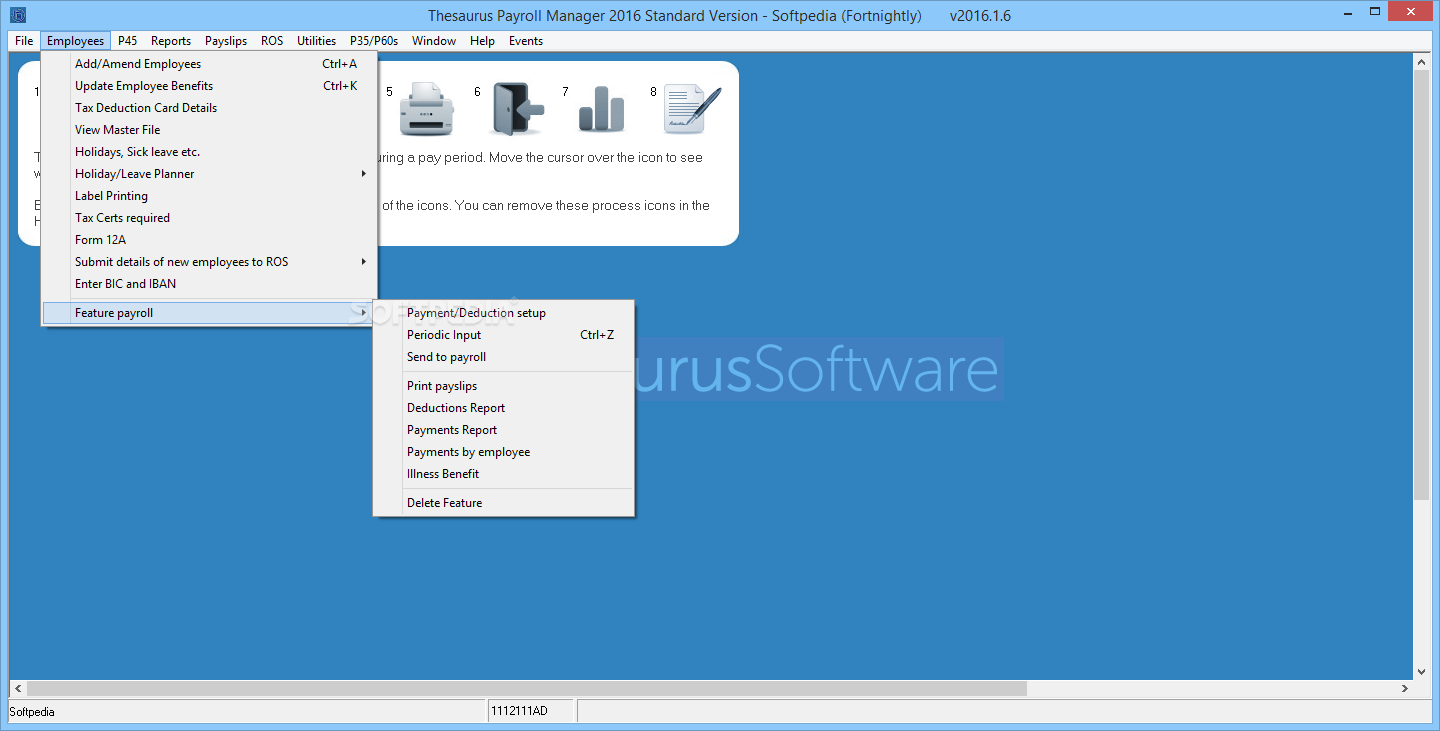
Task: Open the Payments Report
Action: coord(504,430)
